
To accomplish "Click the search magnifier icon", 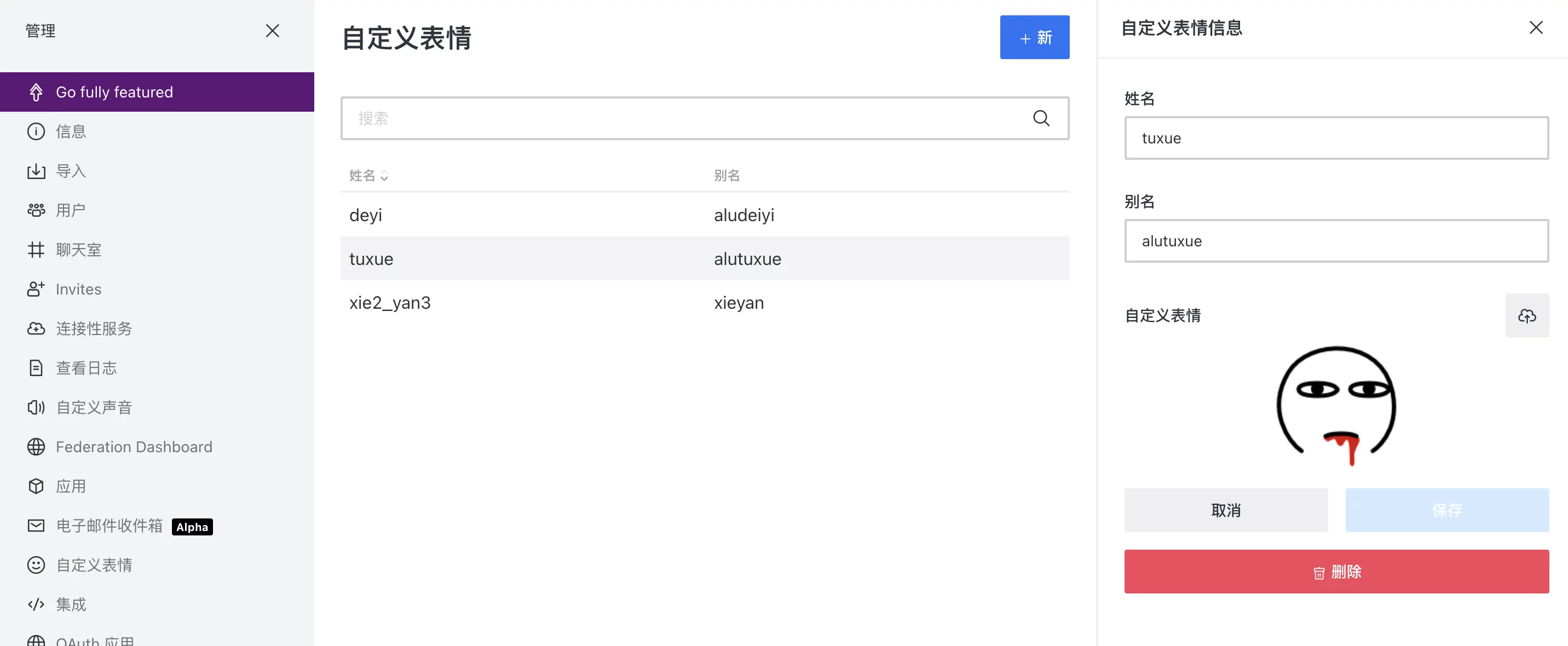I will tap(1041, 118).
